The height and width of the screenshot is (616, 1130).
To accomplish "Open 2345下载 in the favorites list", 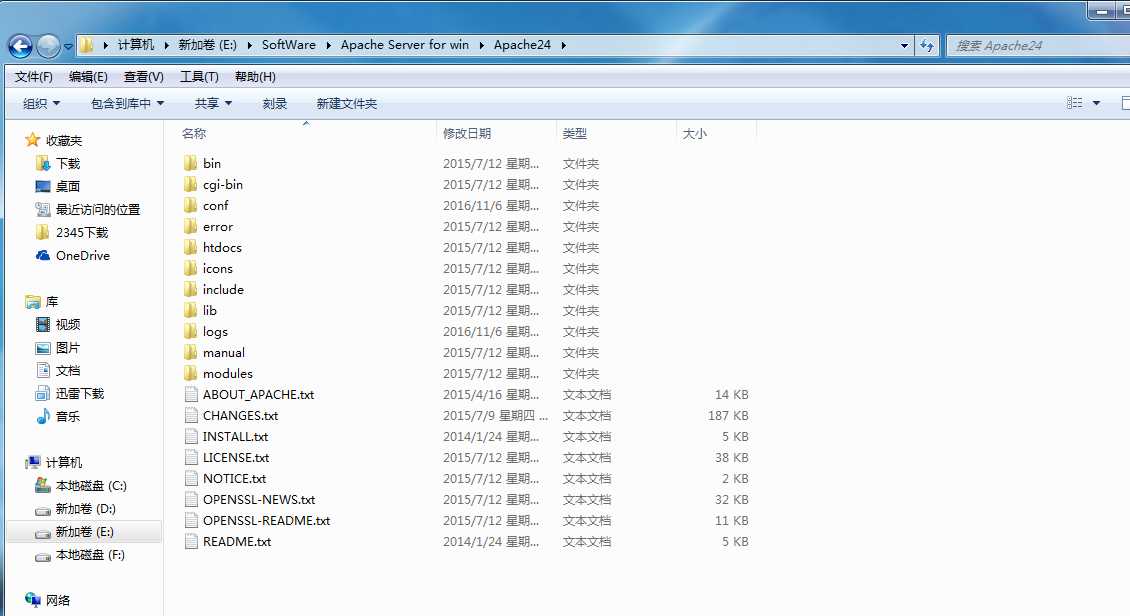I will click(x=82, y=233).
